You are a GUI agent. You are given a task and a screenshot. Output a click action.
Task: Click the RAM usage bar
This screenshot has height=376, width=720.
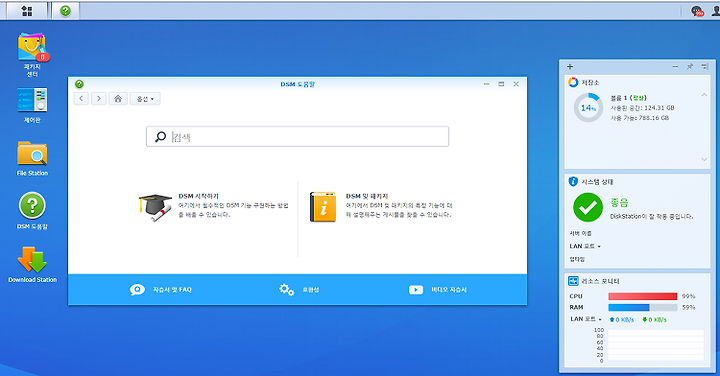point(642,307)
